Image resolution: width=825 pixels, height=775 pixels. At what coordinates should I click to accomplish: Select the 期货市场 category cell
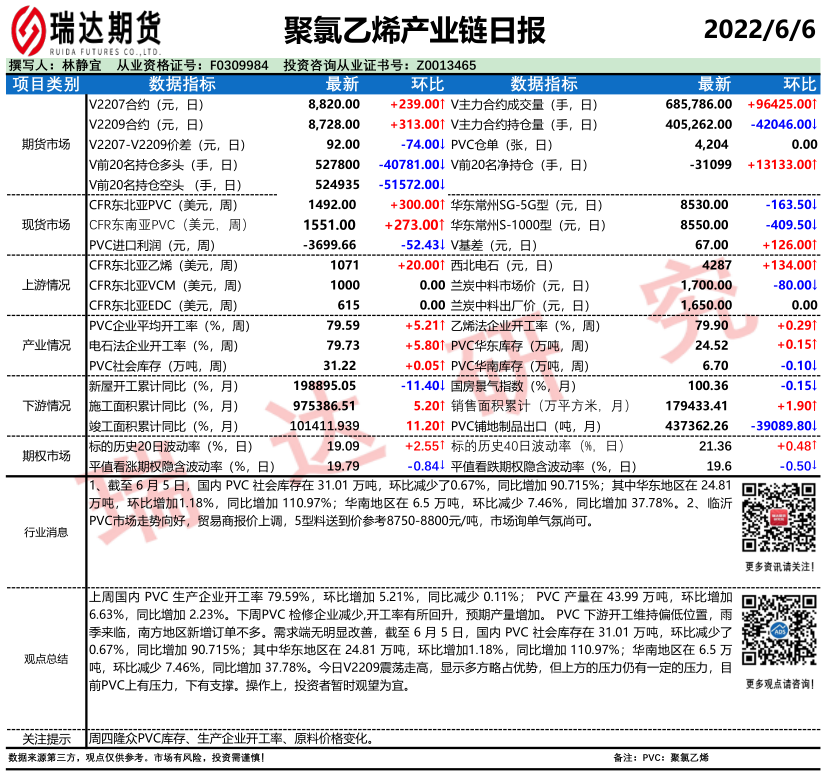coord(46,144)
